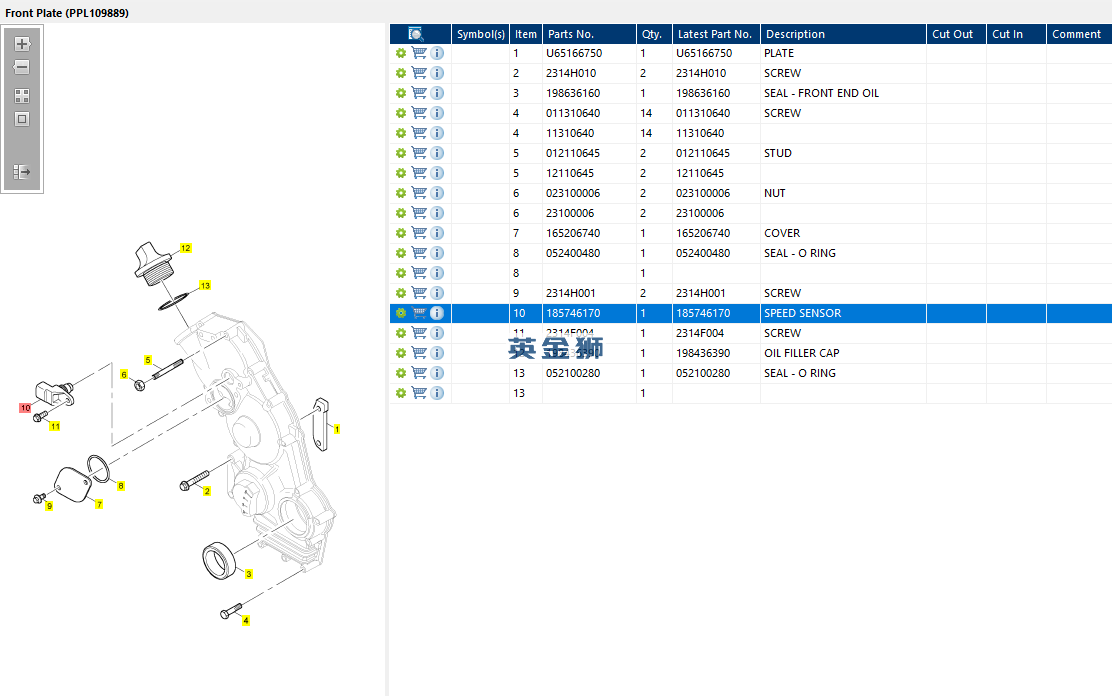Click description SPEED SENSOR cell

(x=843, y=313)
